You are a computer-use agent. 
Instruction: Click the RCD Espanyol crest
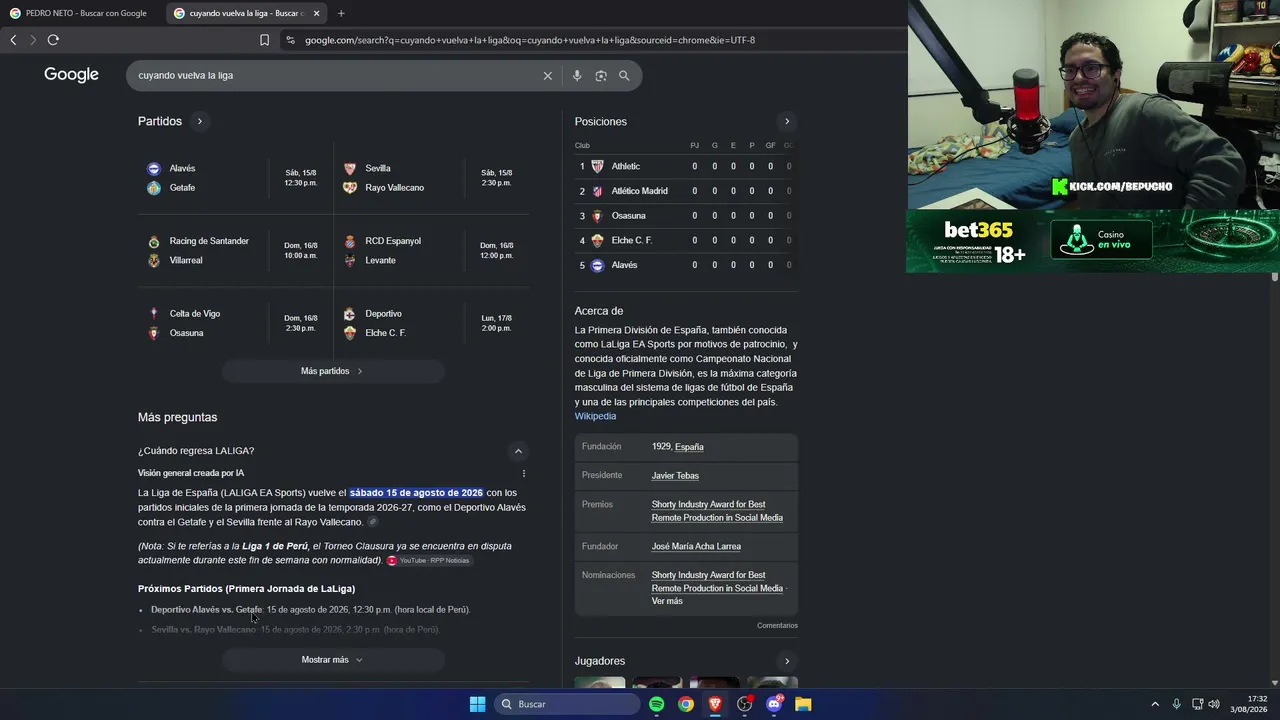coord(350,241)
